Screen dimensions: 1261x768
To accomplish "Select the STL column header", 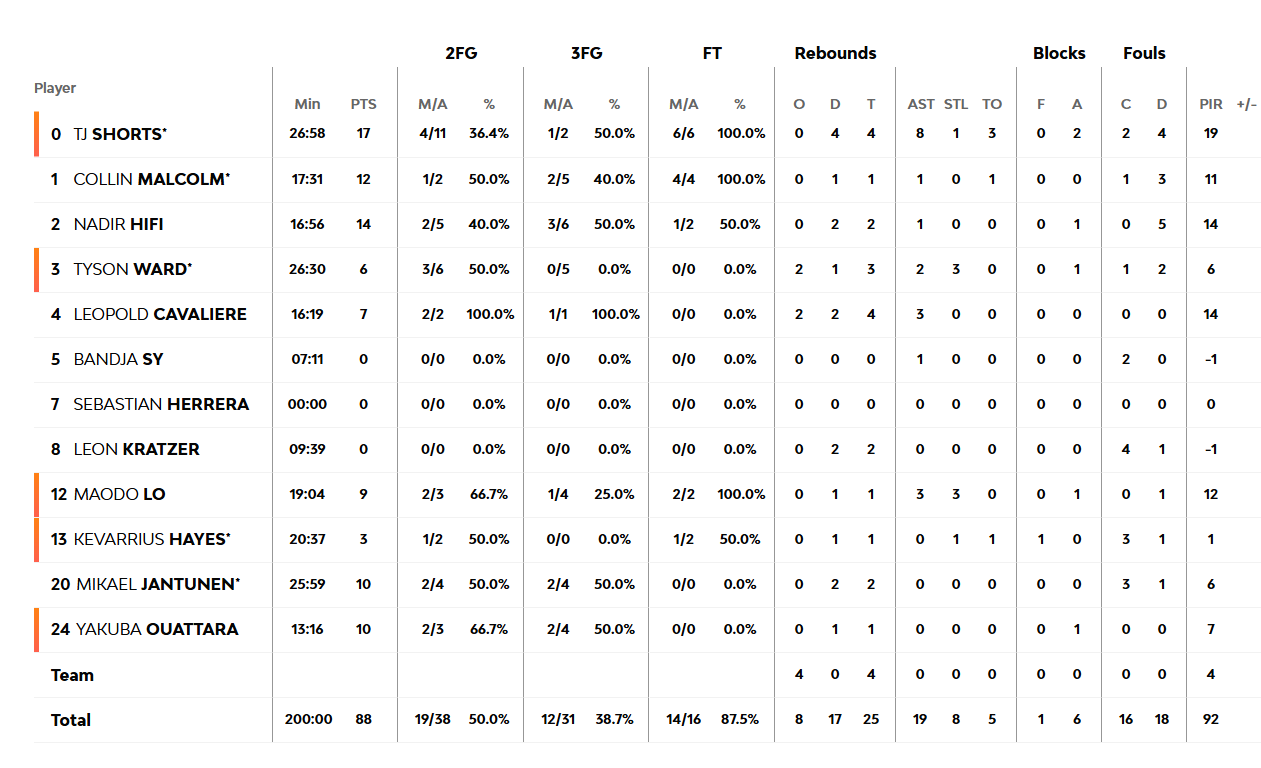I will pyautogui.click(x=956, y=104).
